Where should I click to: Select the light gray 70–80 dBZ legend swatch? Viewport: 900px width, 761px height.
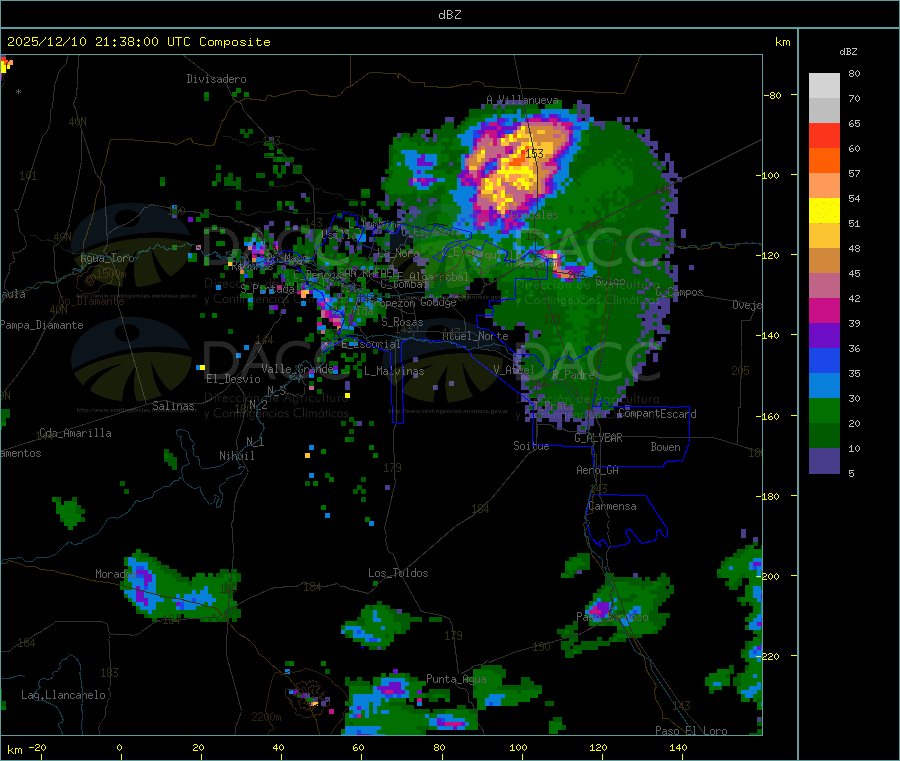click(824, 86)
